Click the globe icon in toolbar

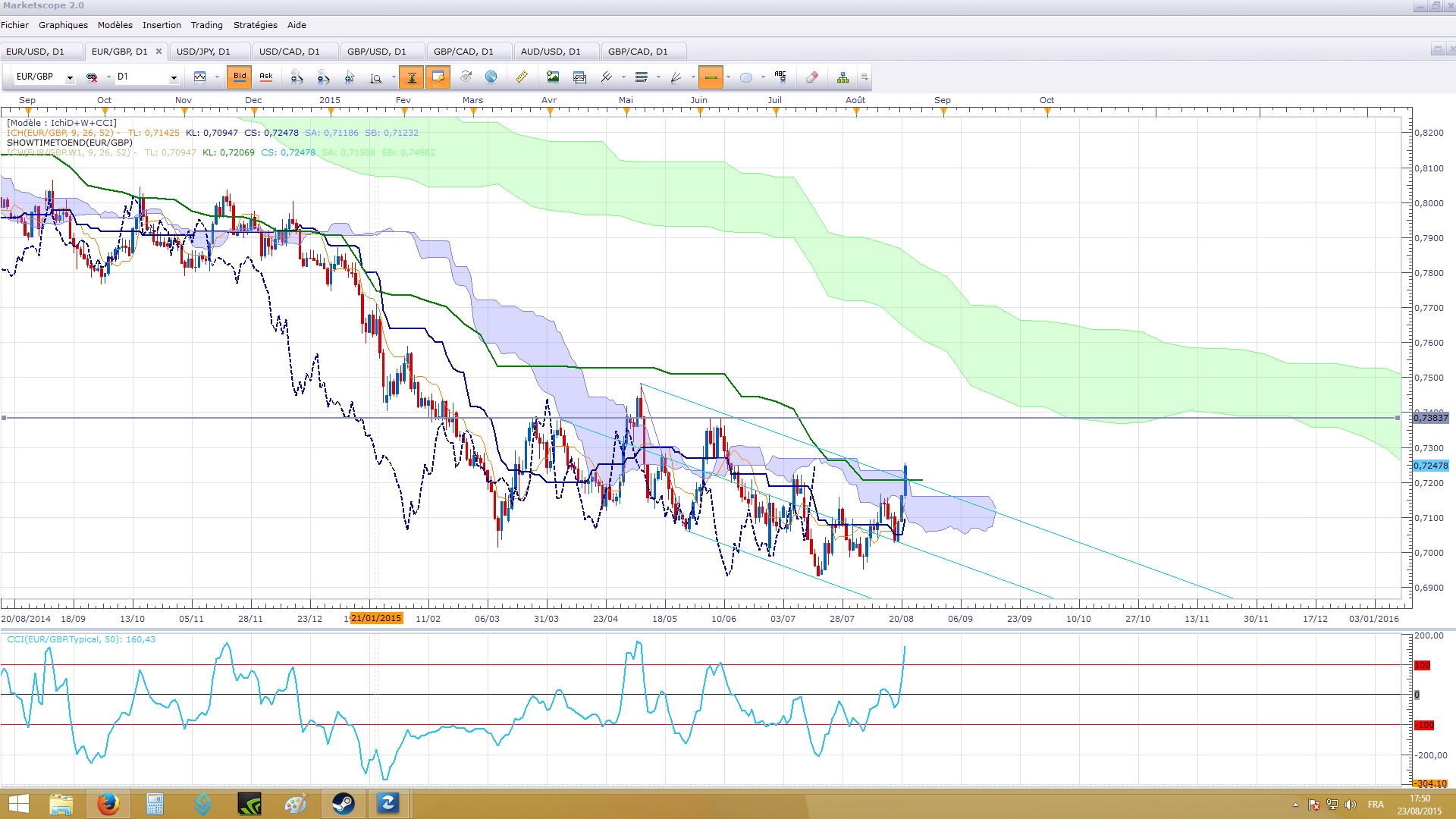point(491,77)
